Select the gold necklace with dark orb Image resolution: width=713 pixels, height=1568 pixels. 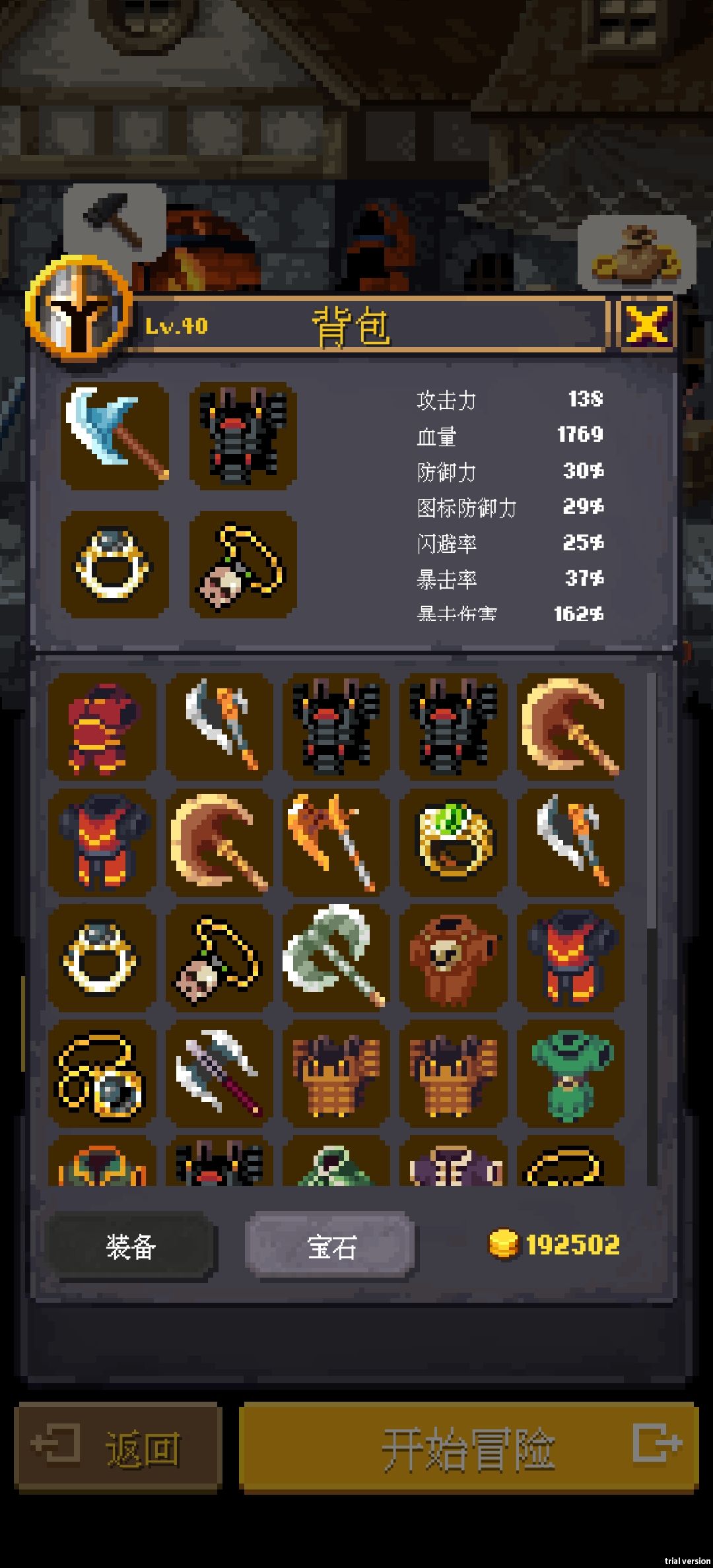(x=102, y=1074)
